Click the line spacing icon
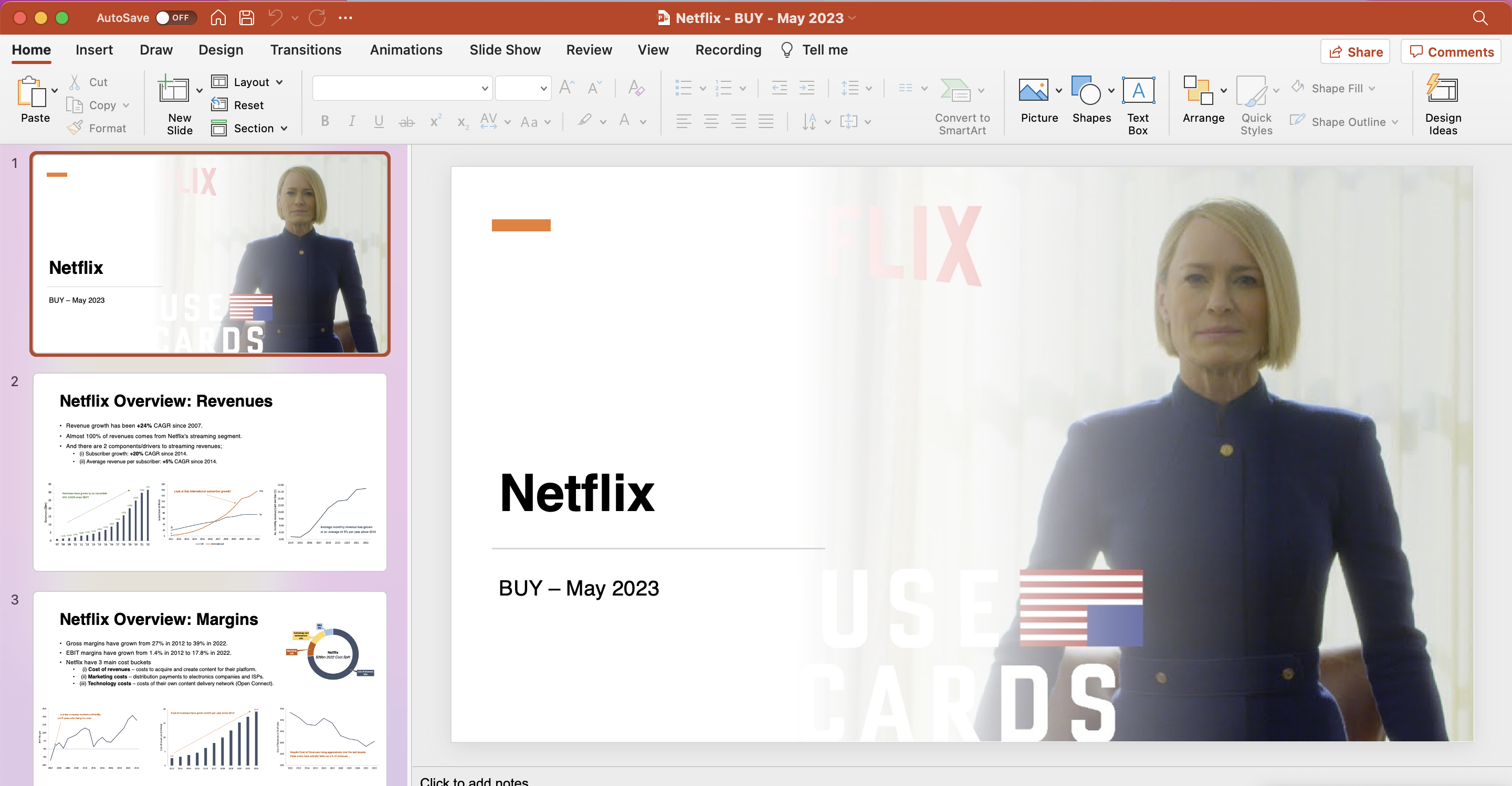The image size is (1512, 786). (849, 88)
